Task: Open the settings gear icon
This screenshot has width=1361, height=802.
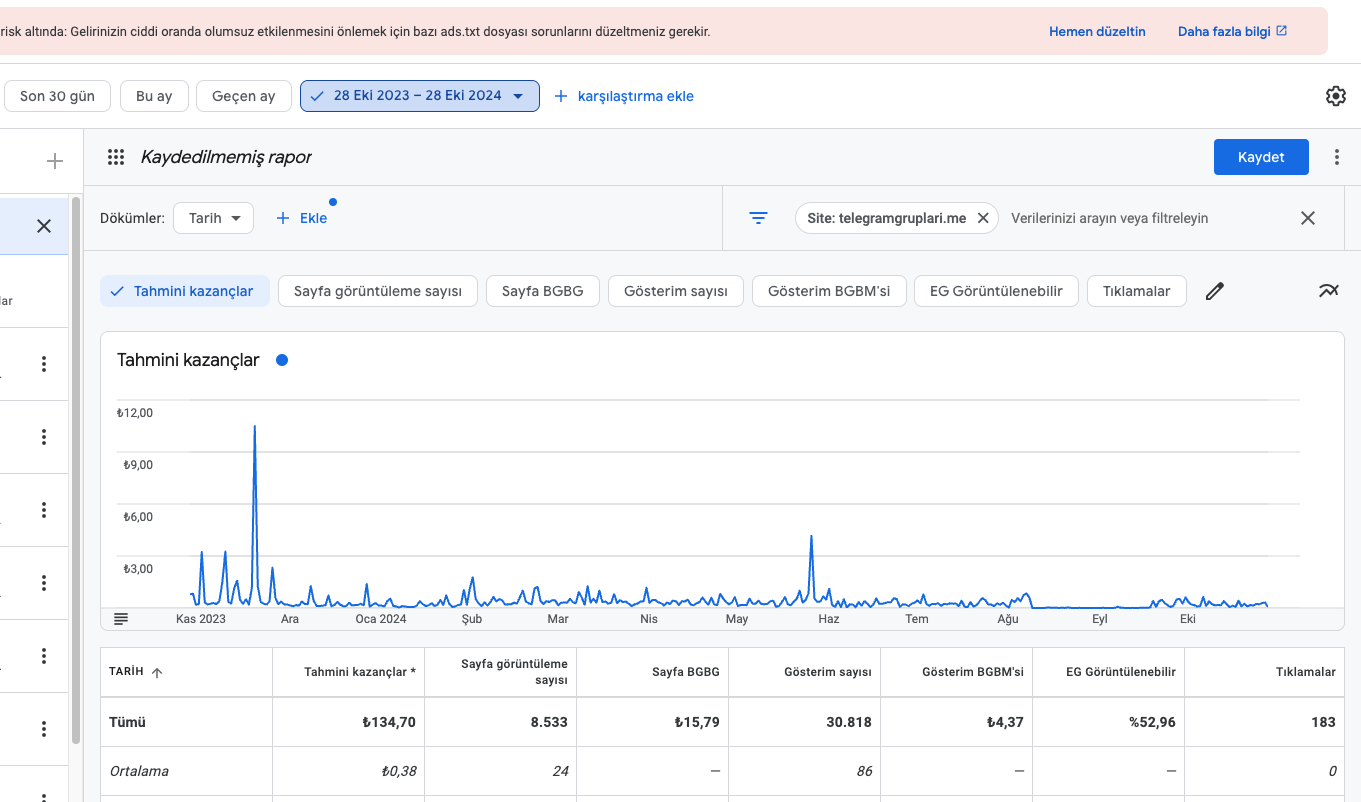Action: point(1335,96)
